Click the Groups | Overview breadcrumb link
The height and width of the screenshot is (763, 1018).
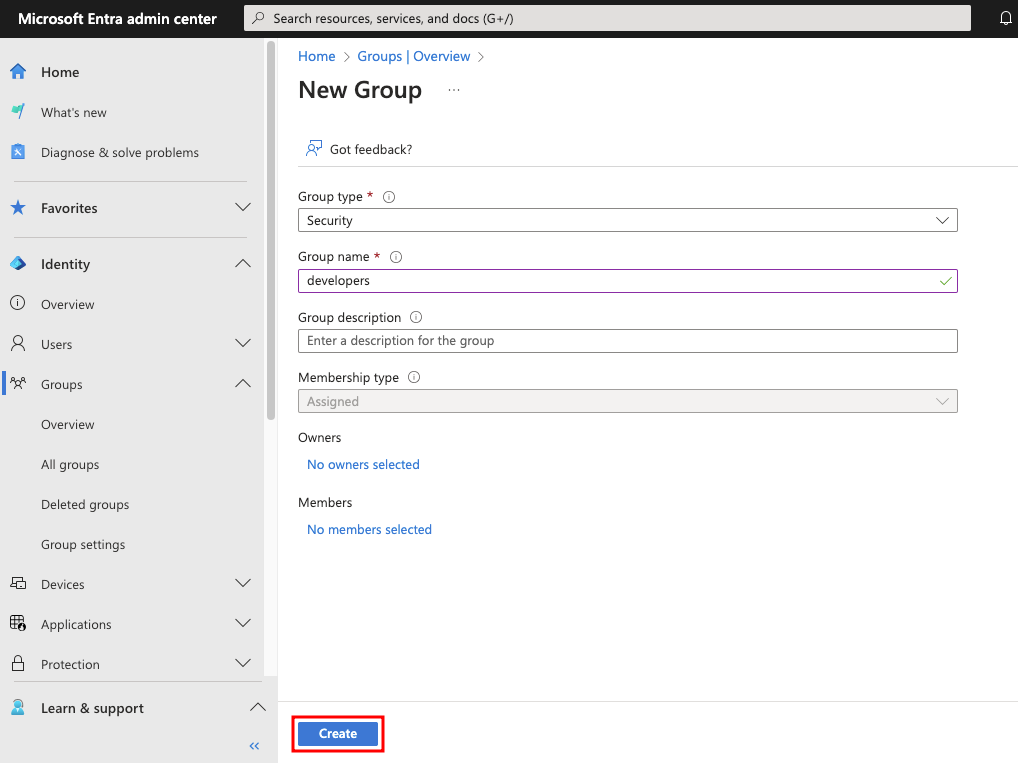click(x=414, y=56)
